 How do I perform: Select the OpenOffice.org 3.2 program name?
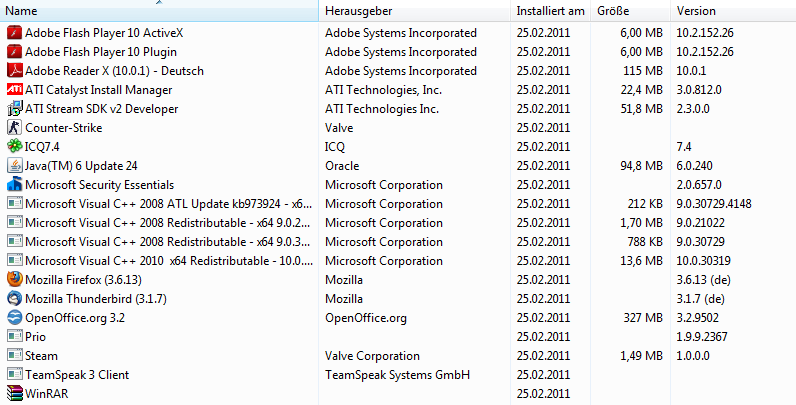point(75,318)
